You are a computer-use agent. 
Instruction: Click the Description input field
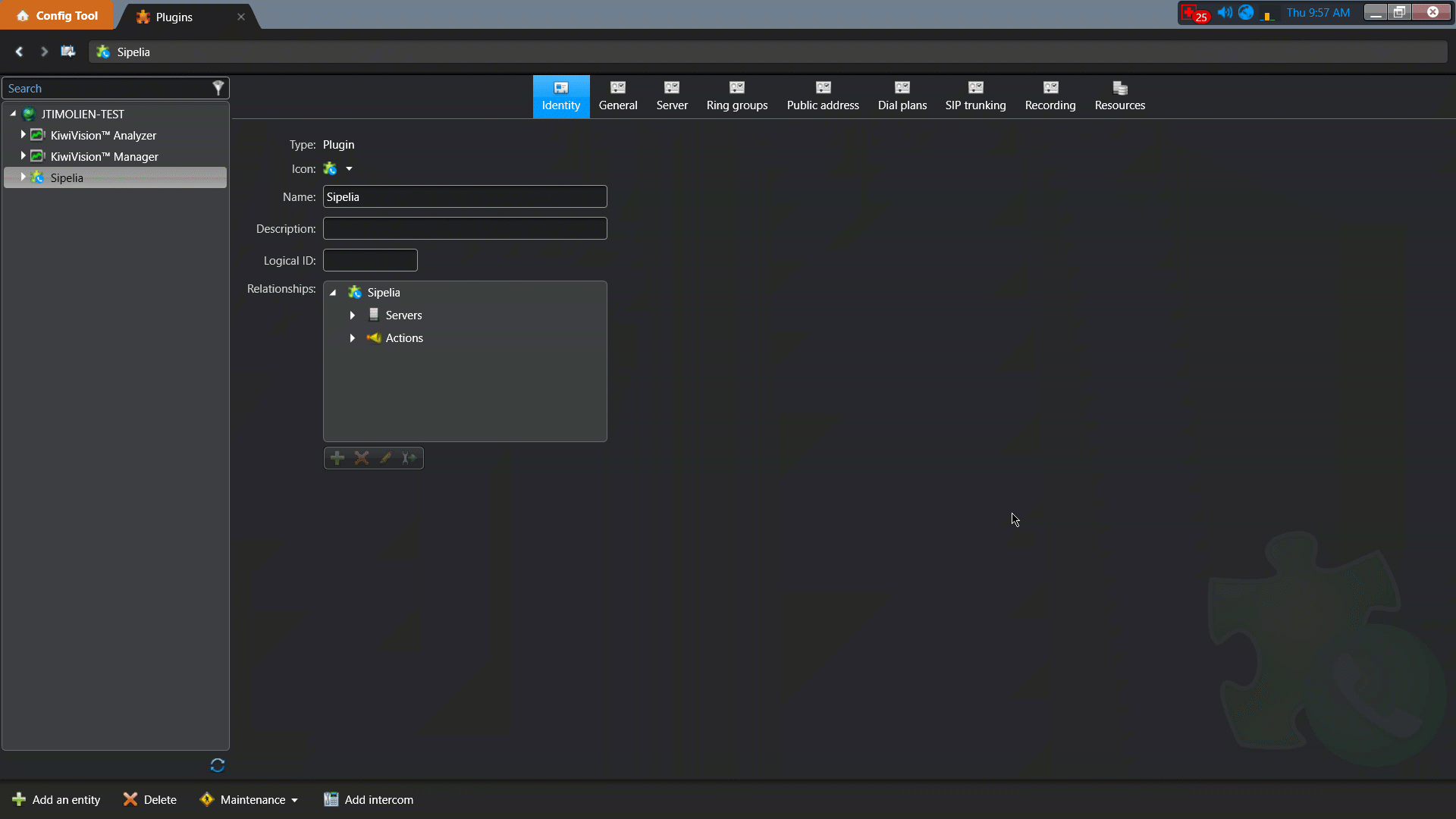465,228
